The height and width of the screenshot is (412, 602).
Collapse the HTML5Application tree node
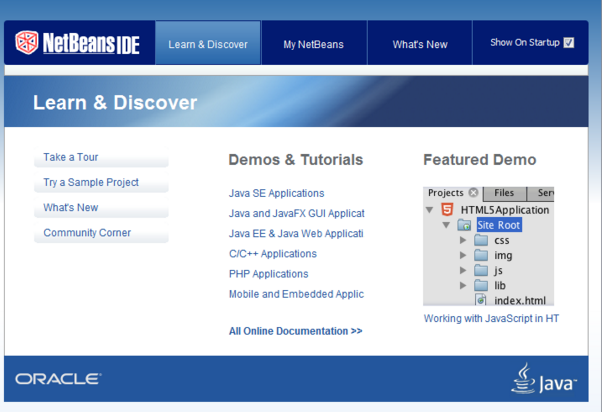430,210
